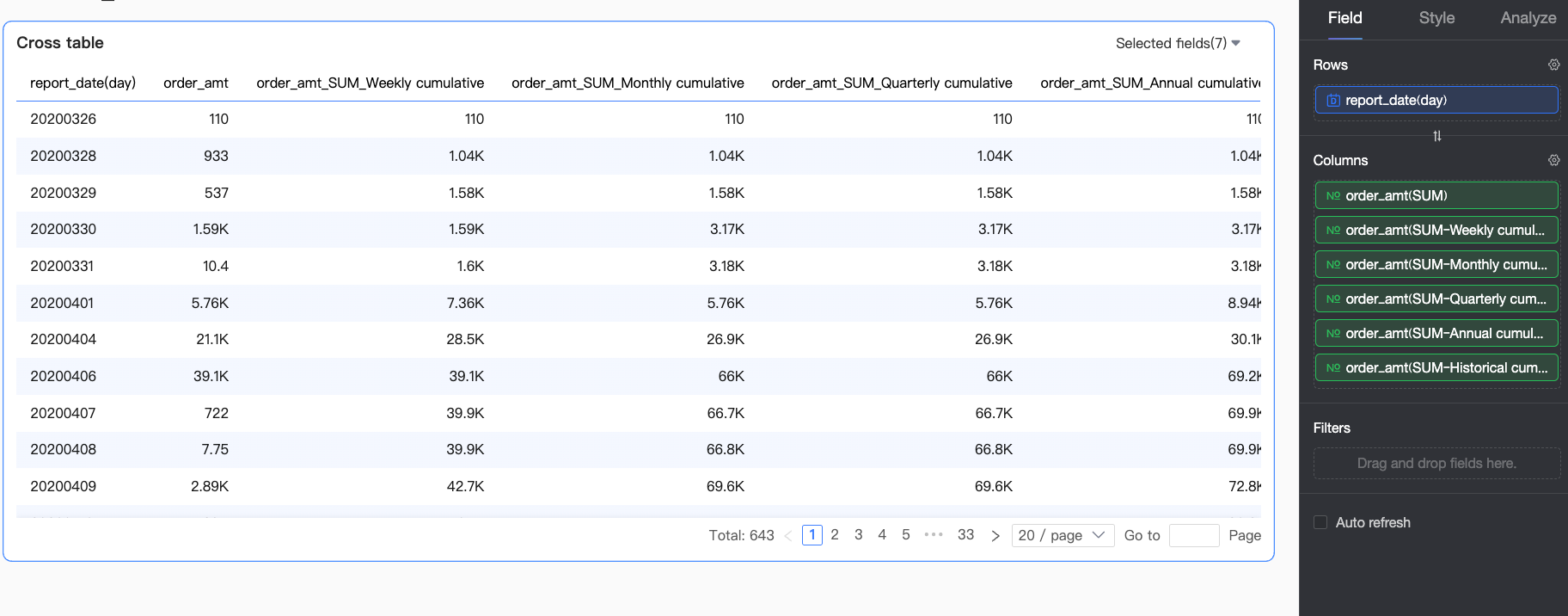Go to page 5
This screenshot has height=616, width=1568.
905,535
